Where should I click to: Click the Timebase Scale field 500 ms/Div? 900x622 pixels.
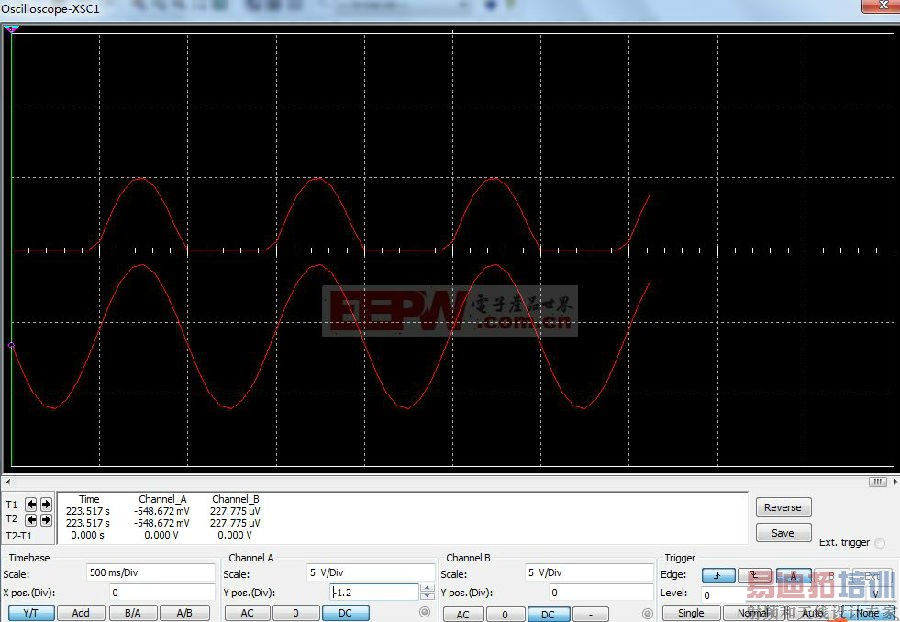tap(151, 573)
